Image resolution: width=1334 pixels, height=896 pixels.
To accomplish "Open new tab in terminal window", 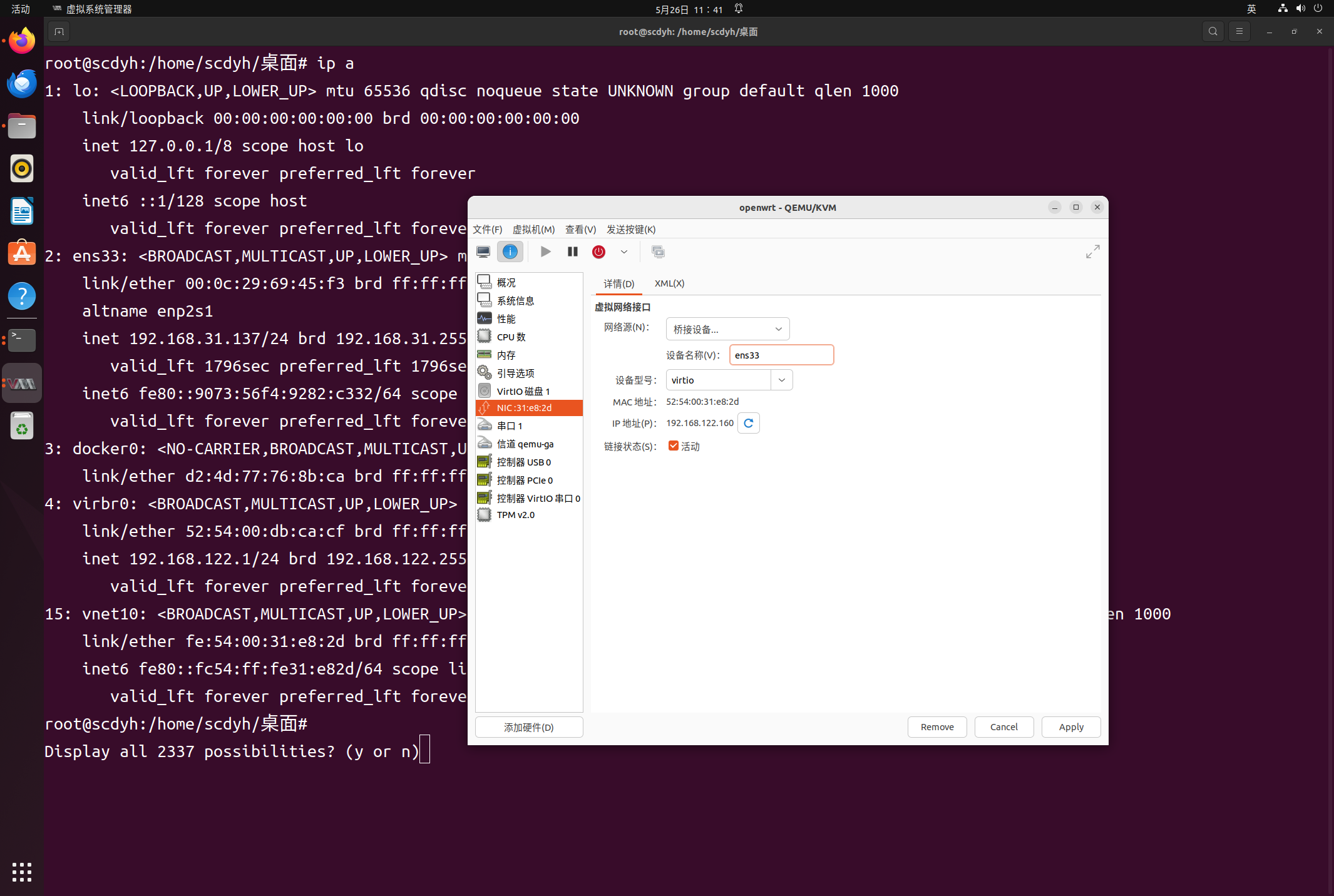I will click(59, 31).
